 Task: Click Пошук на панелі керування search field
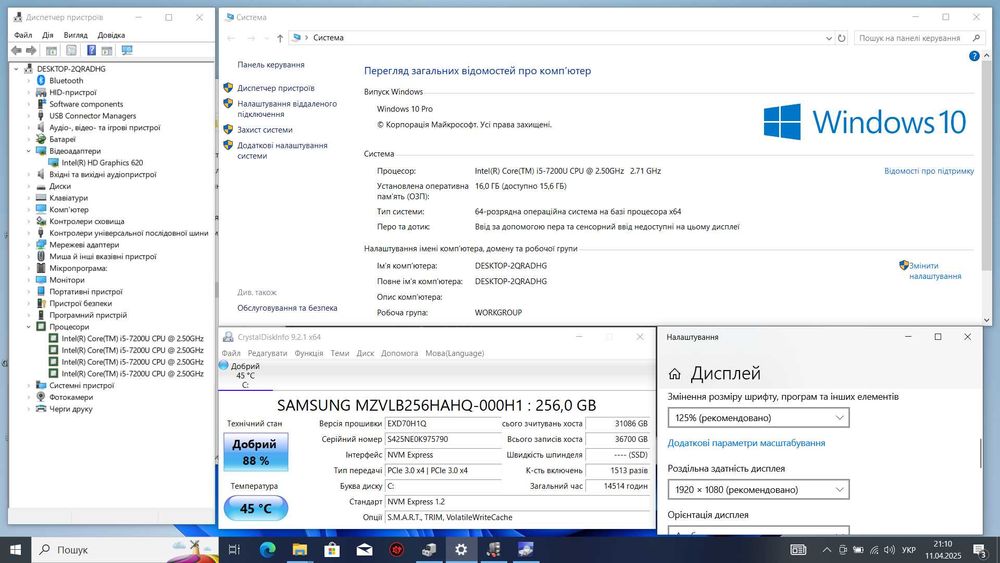coord(920,38)
